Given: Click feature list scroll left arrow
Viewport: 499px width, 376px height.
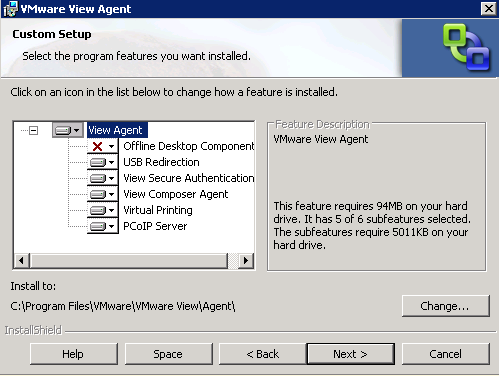Looking at the screenshot, I should point(22,260).
